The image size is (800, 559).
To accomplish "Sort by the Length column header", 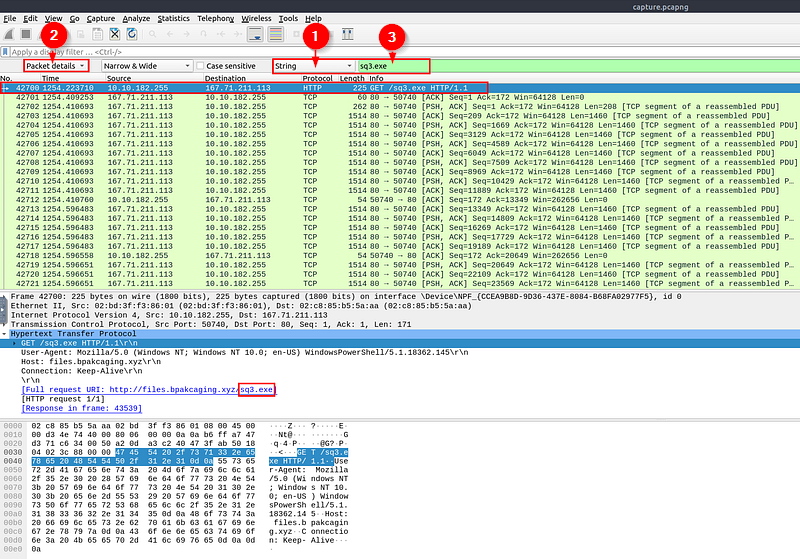I will pyautogui.click(x=352, y=79).
